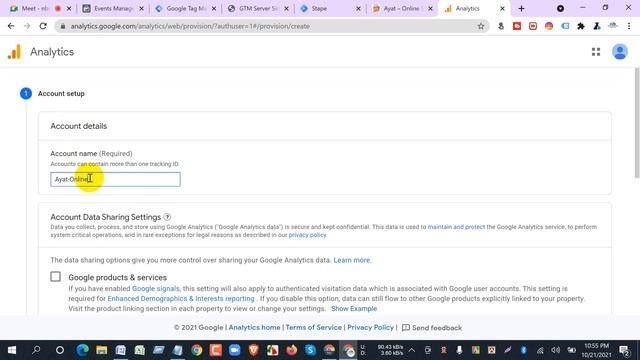Open Cortana circle on taskbar
The image size is (640, 360).
tap(60, 350)
